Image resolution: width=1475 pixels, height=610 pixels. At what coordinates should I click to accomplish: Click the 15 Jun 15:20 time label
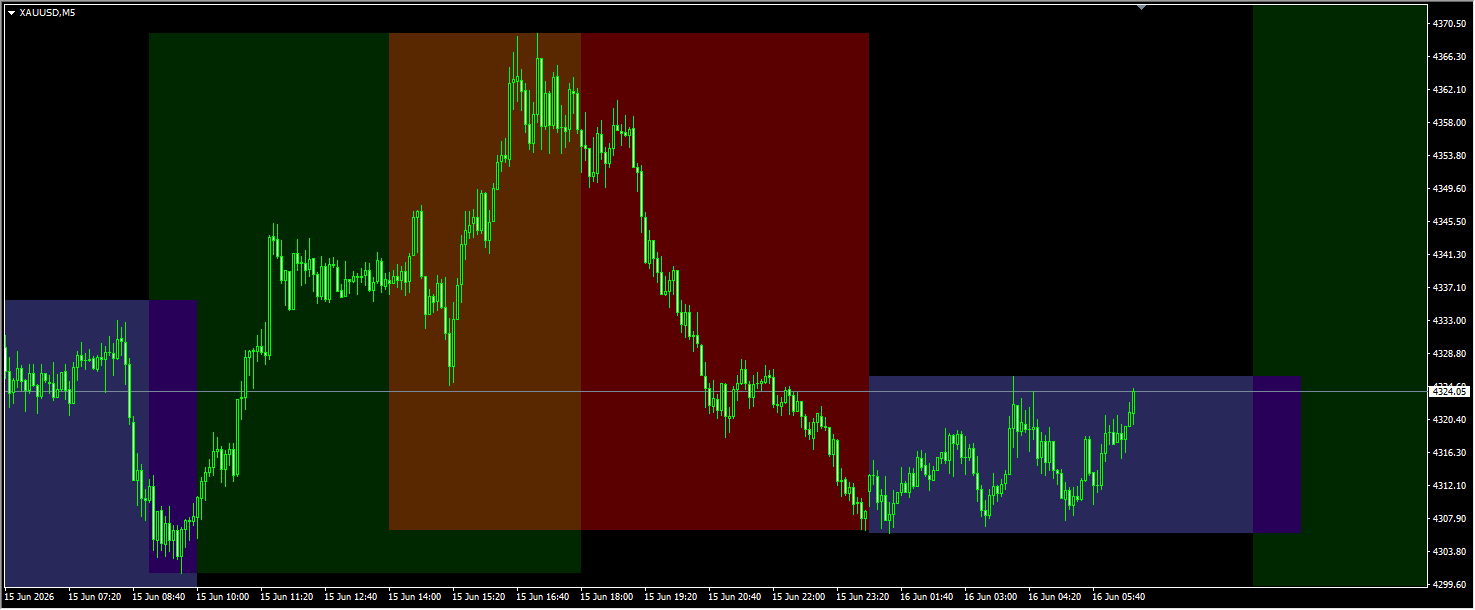coord(478,597)
